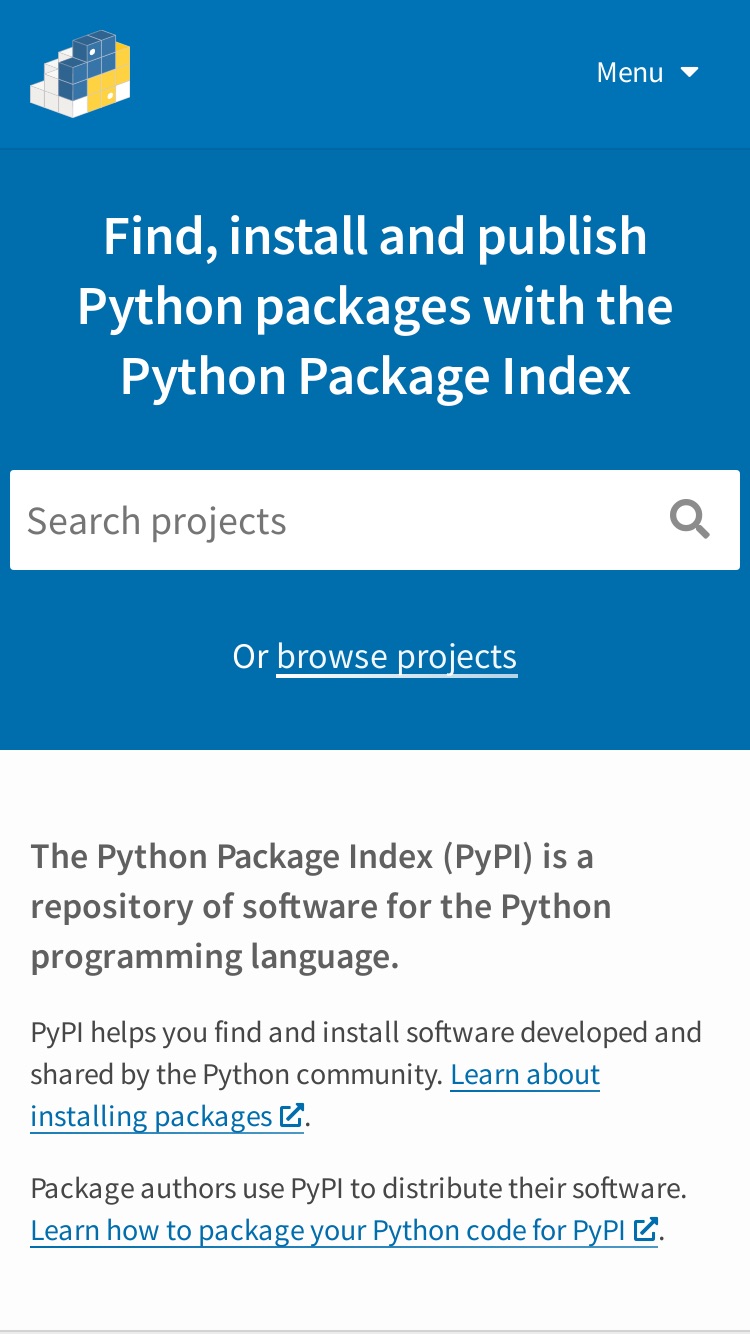The width and height of the screenshot is (750, 1334).
Task: Click the Python Package Index headline line
Action: click(375, 377)
